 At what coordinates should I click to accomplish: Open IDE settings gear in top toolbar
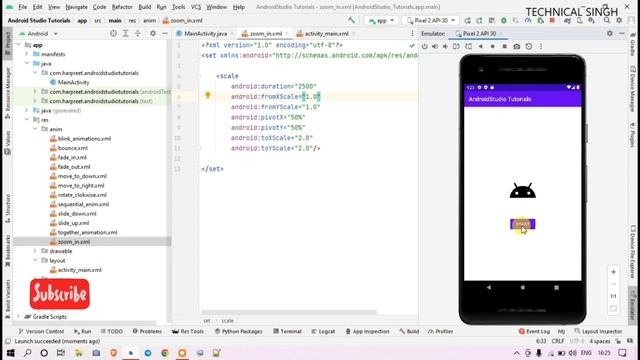point(619,20)
